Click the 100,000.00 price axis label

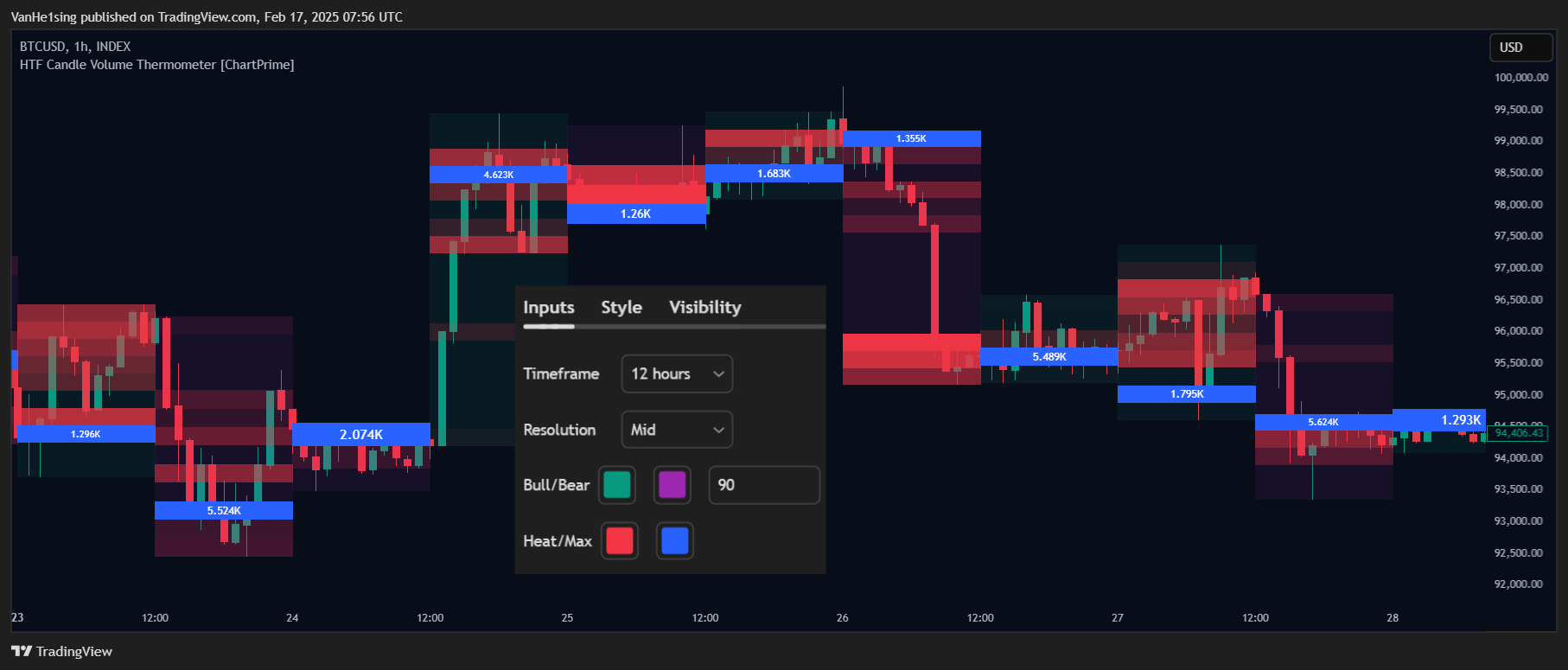1521,77
